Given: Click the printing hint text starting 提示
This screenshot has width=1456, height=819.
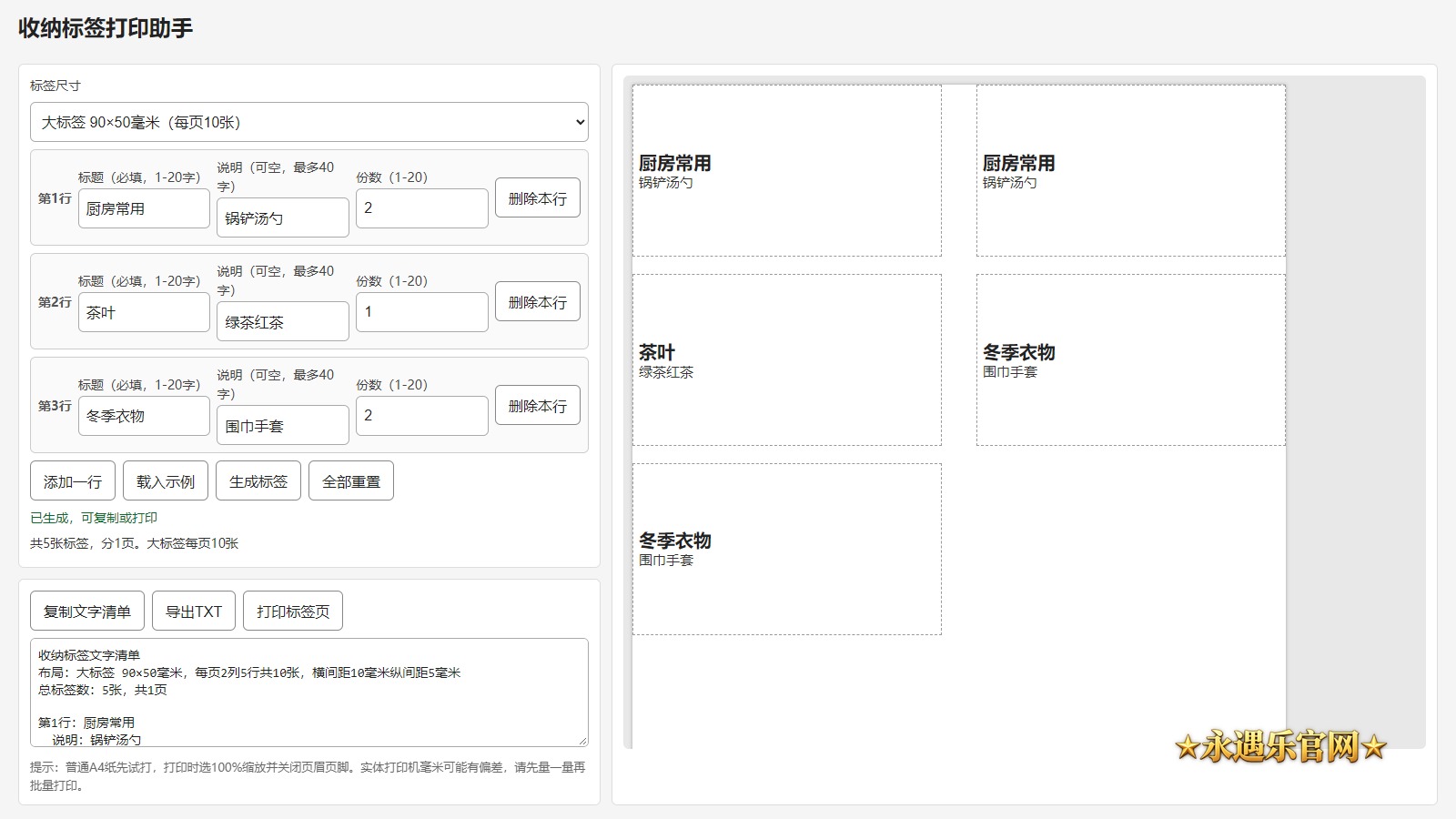Looking at the screenshot, I should coord(308,776).
